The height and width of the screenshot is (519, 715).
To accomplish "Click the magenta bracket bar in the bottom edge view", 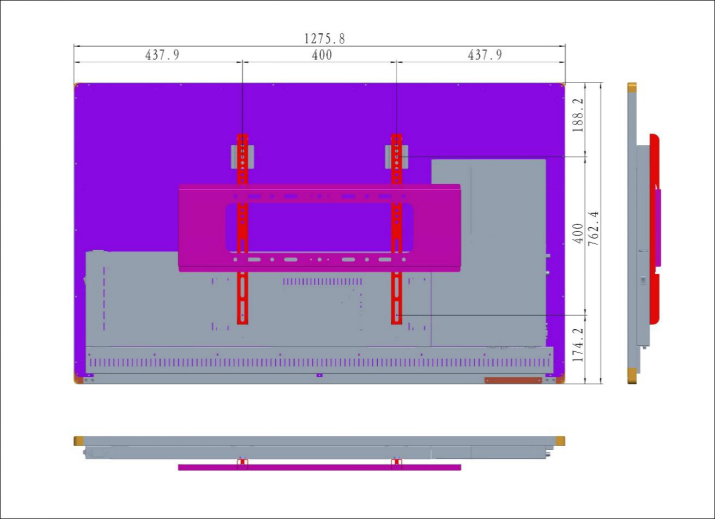I will tap(319, 467).
